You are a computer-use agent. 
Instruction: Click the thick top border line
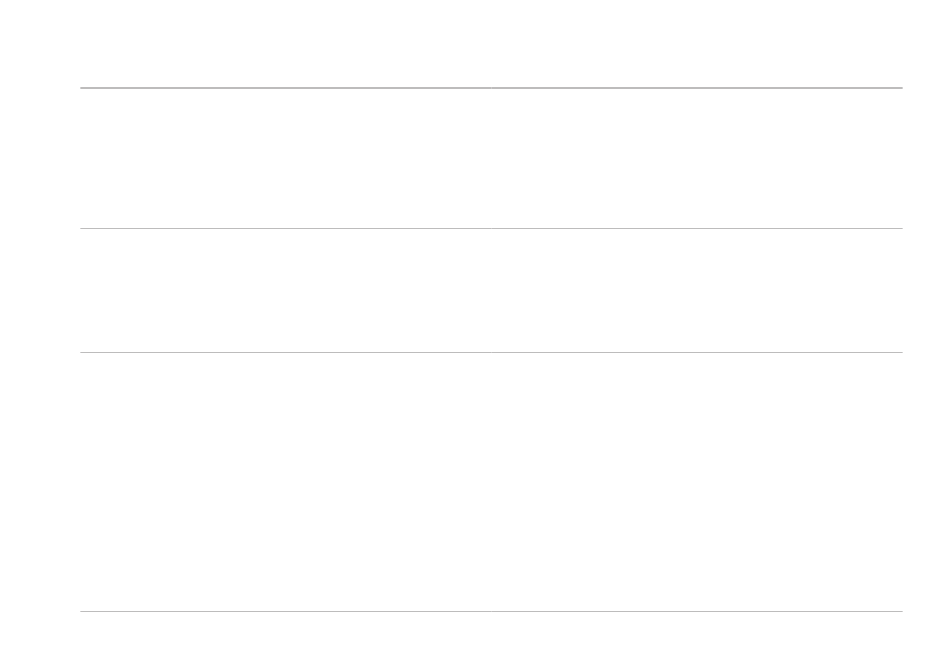point(491,88)
